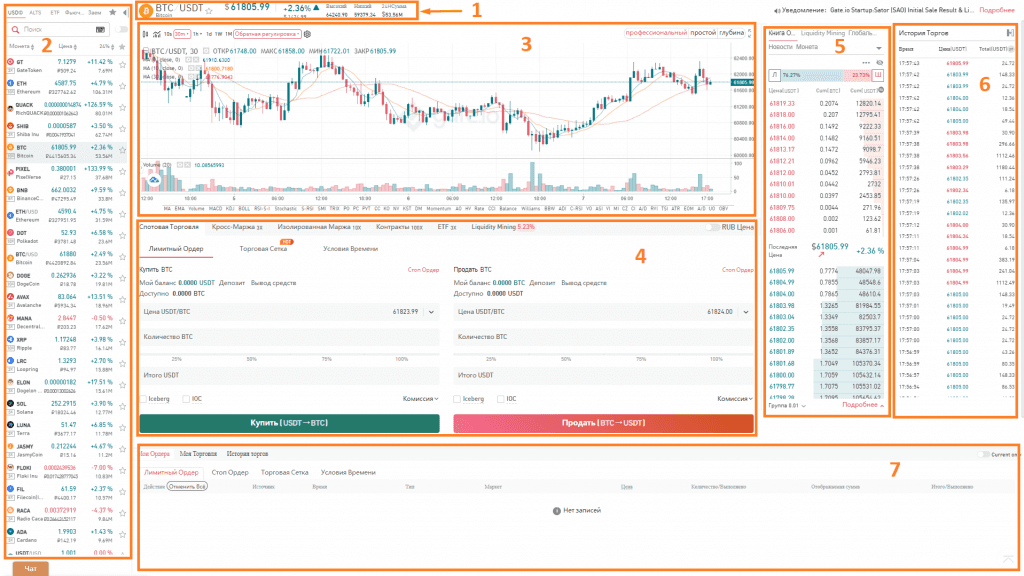
Task: Open favorites star tab in coin list
Action: pyautogui.click(x=112, y=12)
